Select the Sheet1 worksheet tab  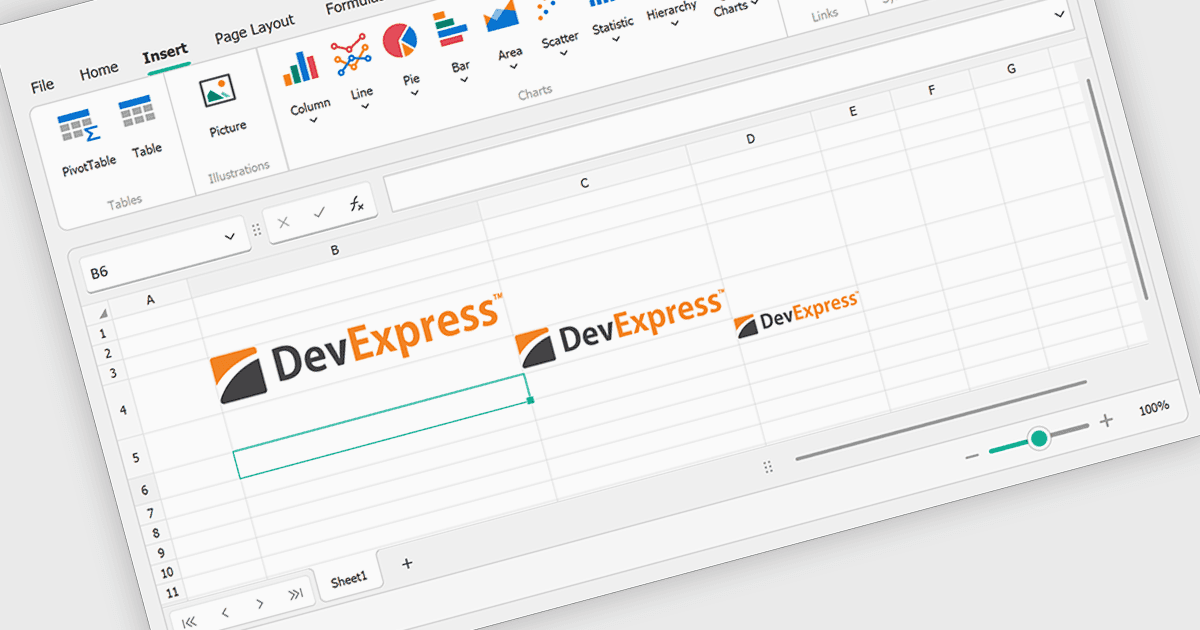coord(349,579)
